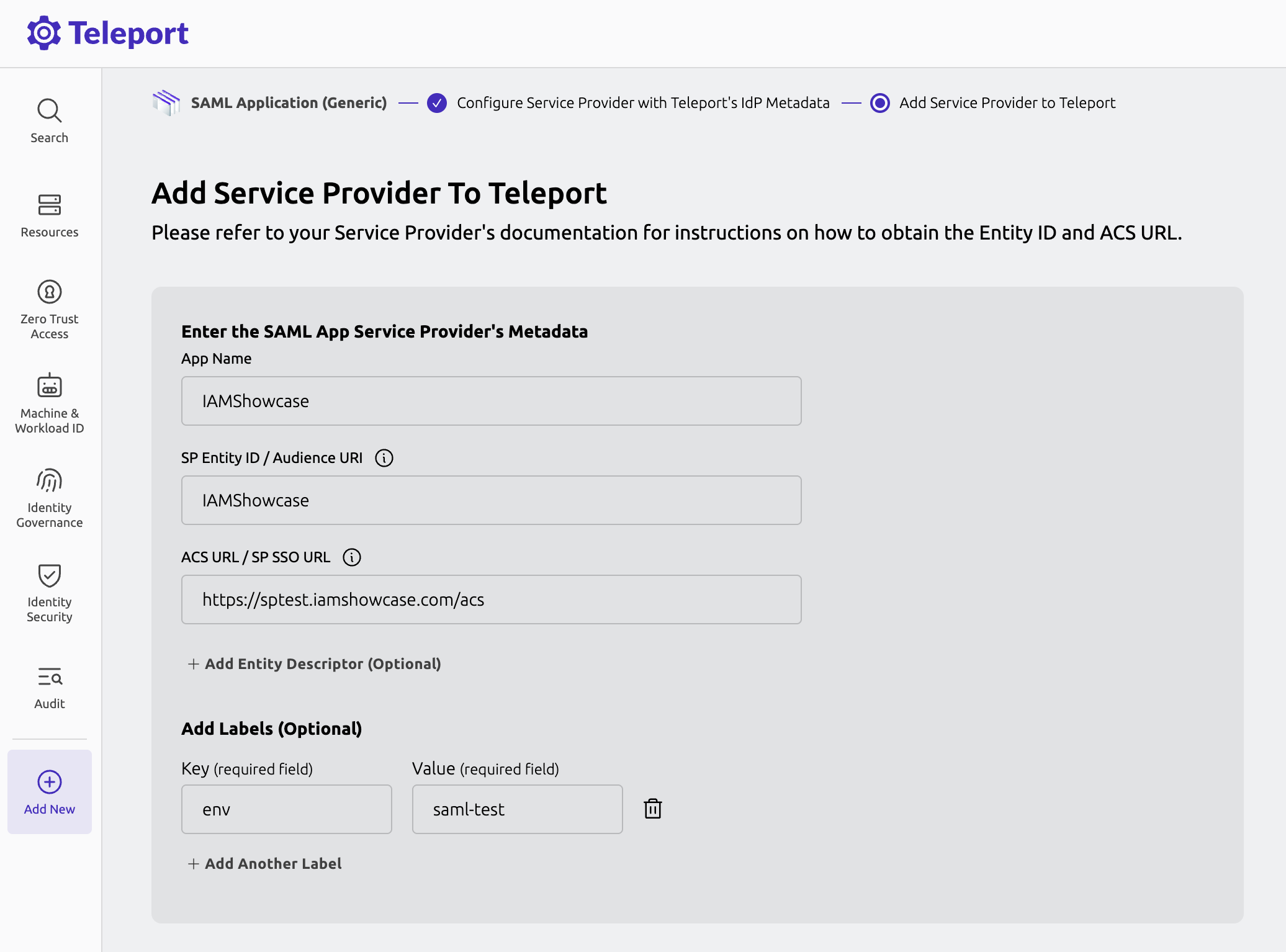The image size is (1286, 952).
Task: Select the completed Configure Service Provider step
Action: tap(438, 103)
